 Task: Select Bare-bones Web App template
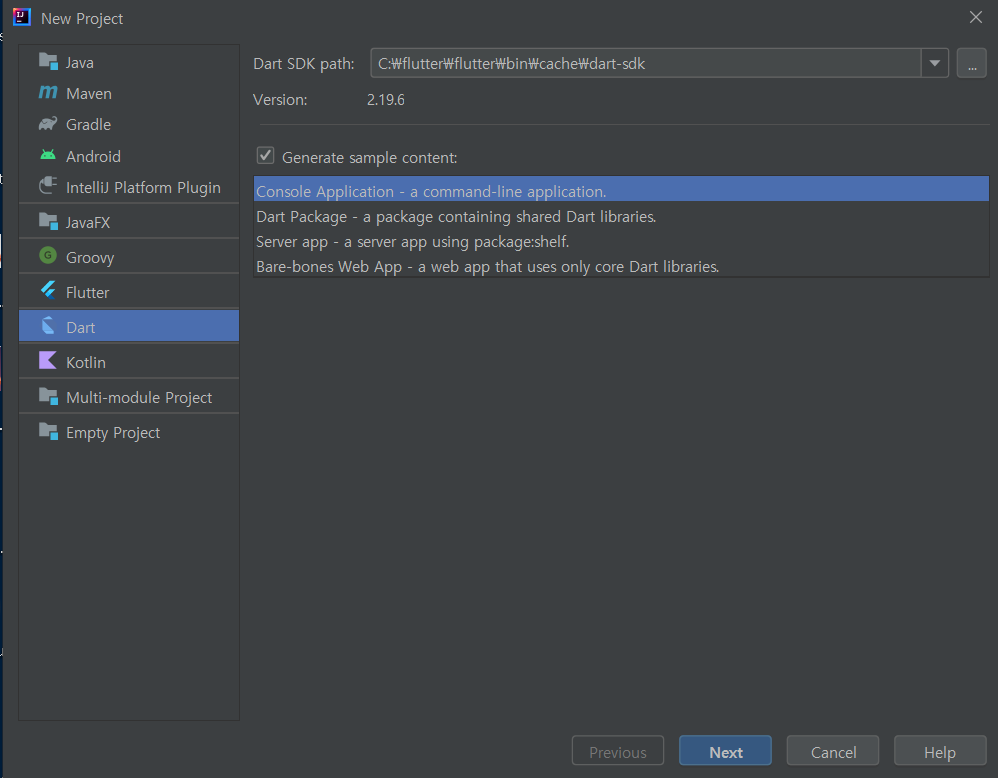click(x=621, y=266)
